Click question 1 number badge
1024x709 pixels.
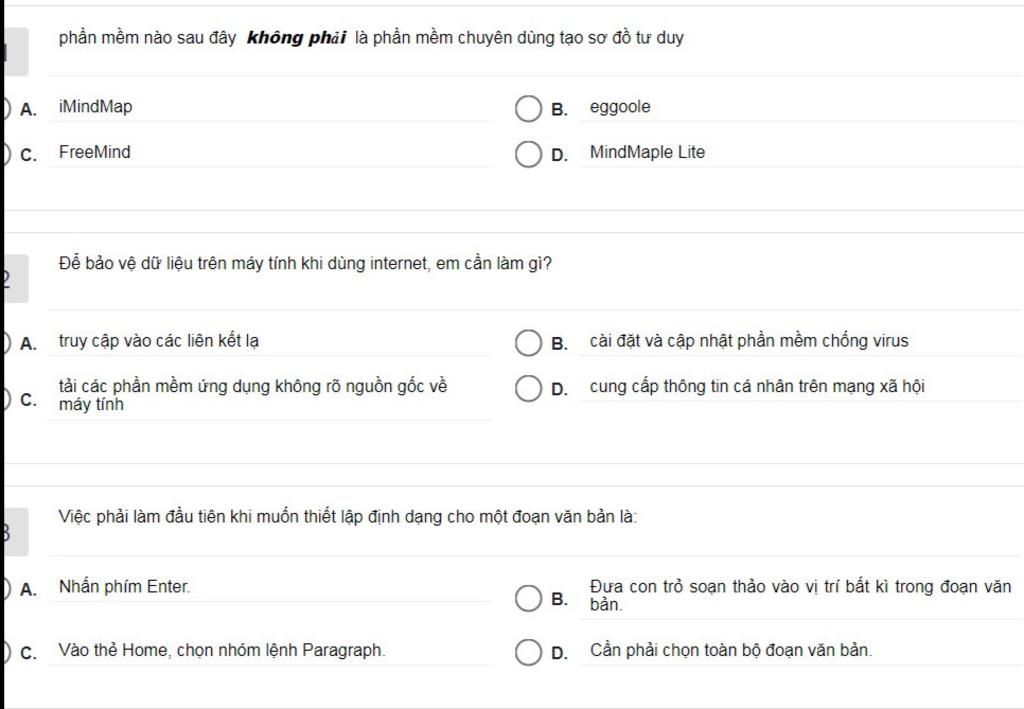click(x=16, y=52)
